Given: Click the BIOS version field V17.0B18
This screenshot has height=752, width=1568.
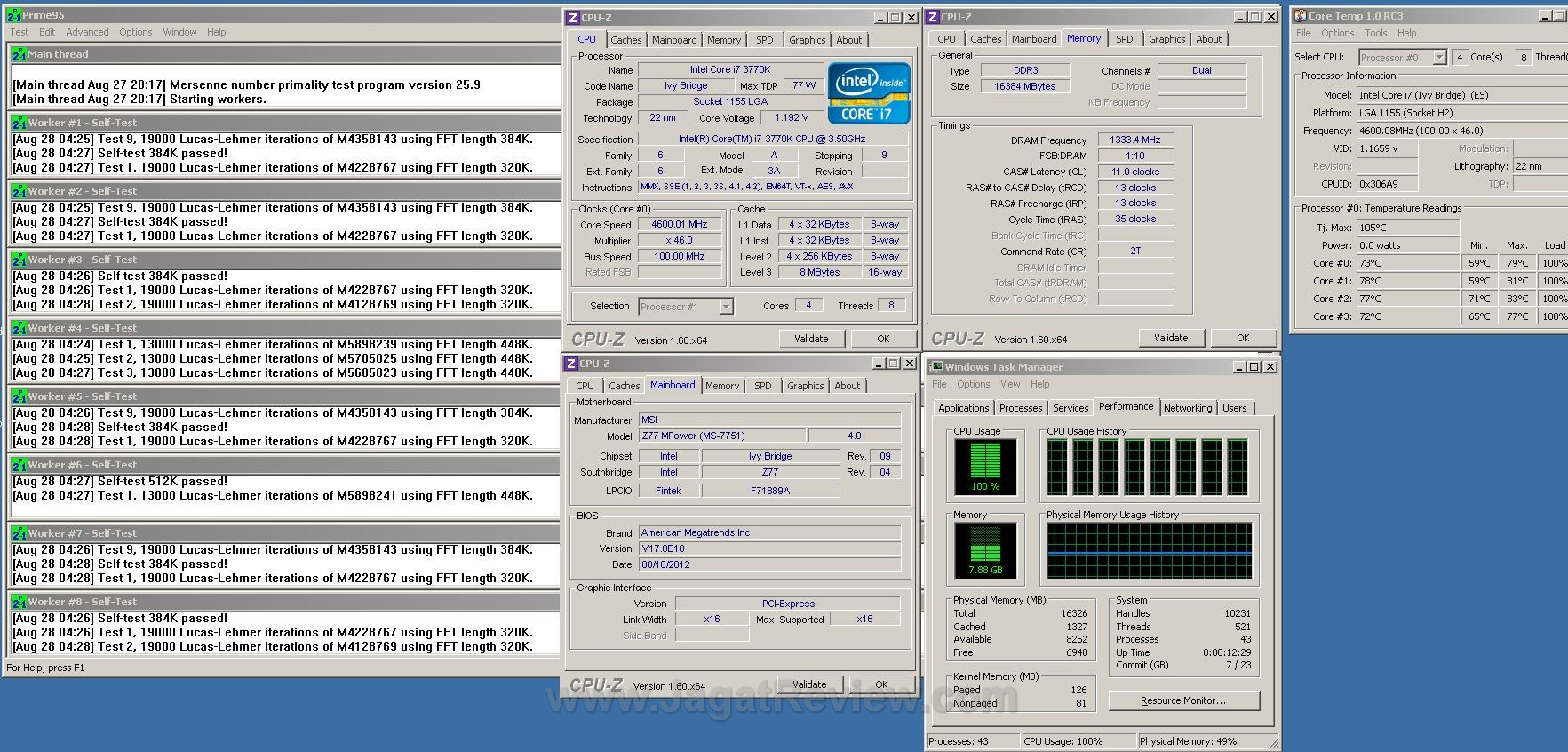Looking at the screenshot, I should coord(769,548).
